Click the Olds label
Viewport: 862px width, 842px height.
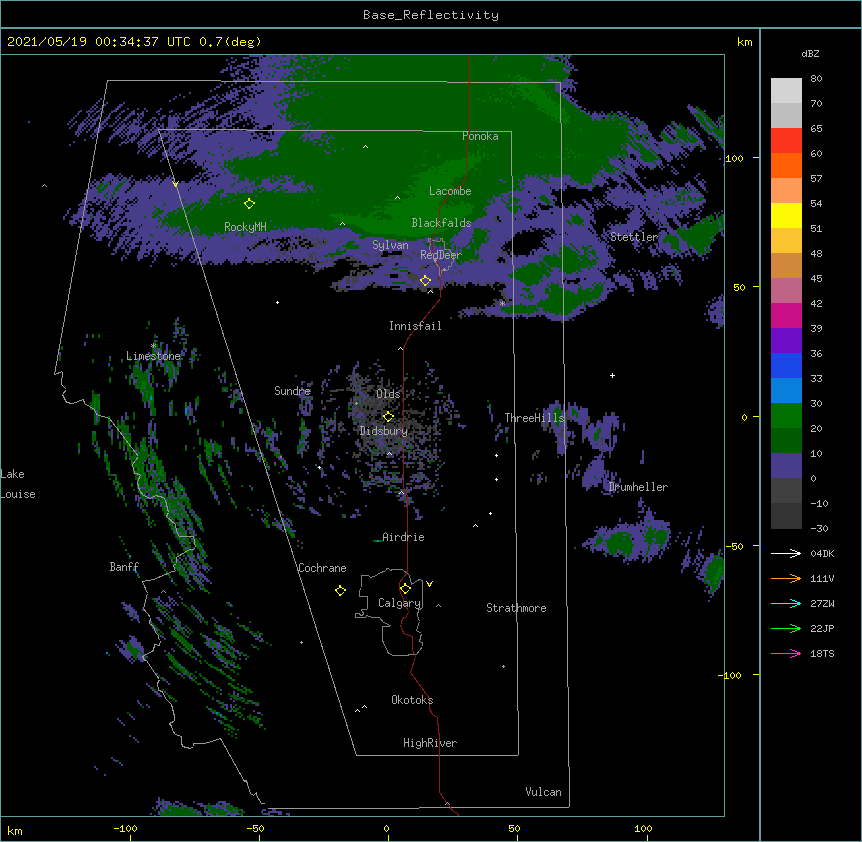click(x=388, y=394)
